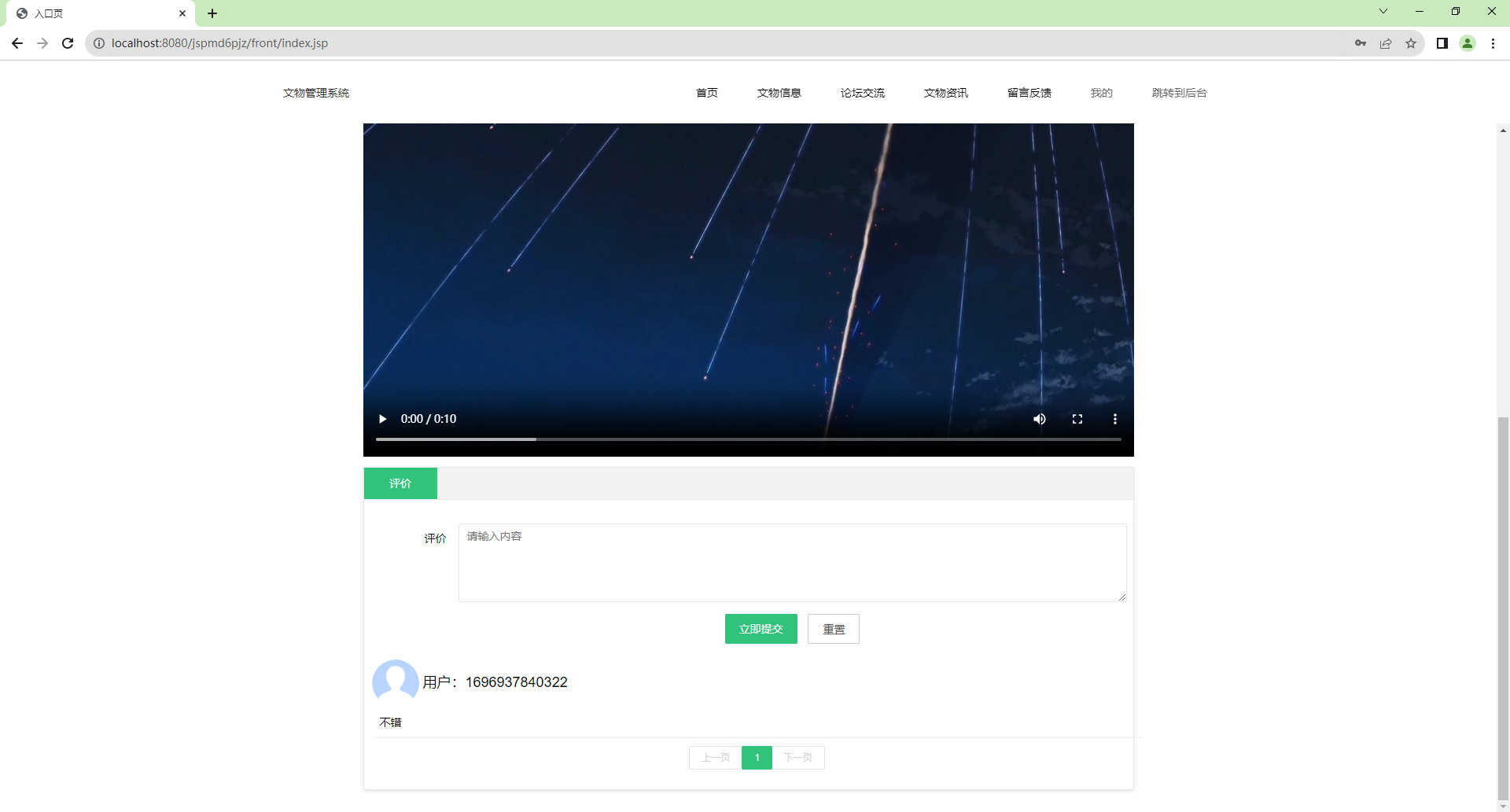Click the password key icon in address bar

[1361, 43]
